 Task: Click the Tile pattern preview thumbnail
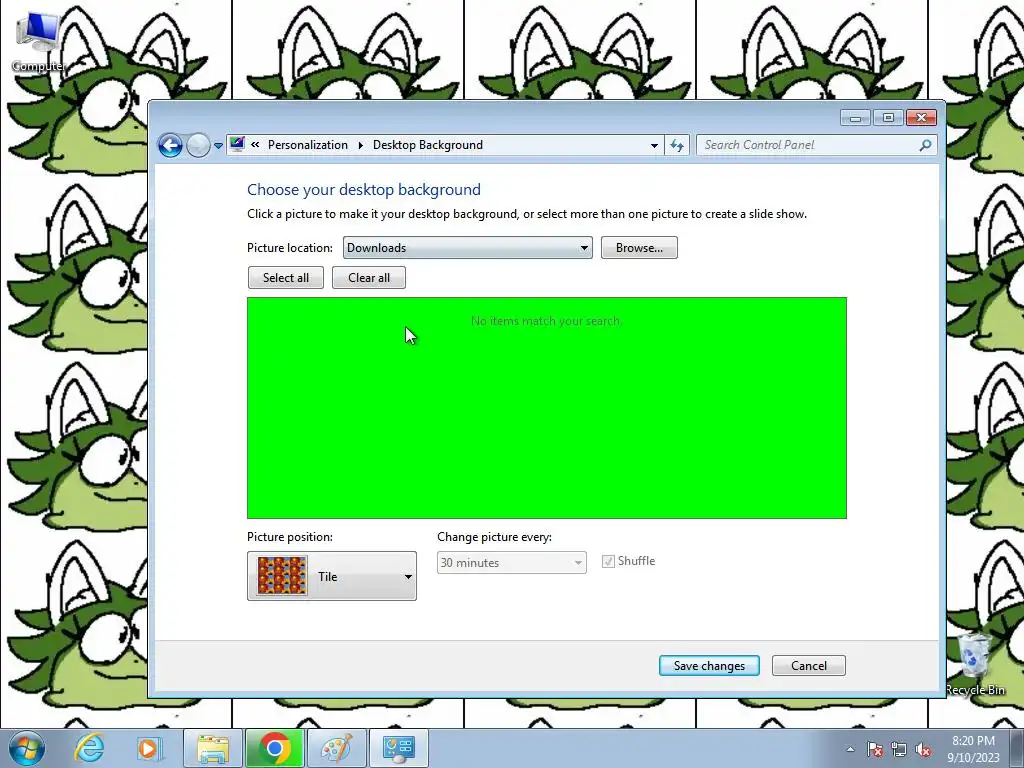282,575
